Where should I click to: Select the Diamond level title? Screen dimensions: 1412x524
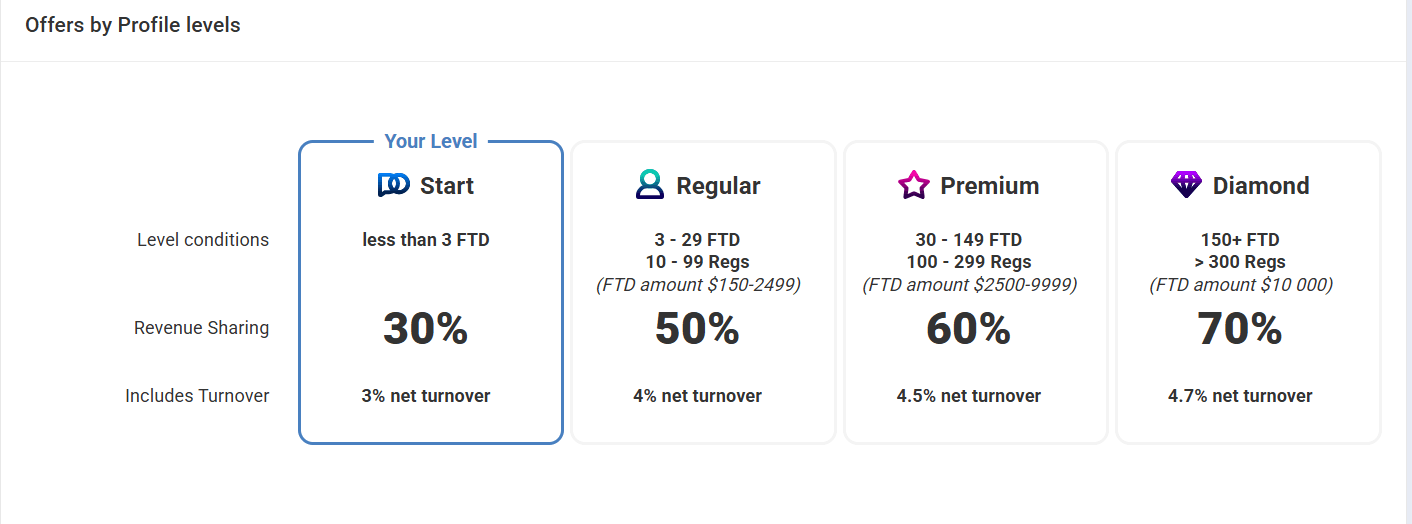pos(1260,186)
